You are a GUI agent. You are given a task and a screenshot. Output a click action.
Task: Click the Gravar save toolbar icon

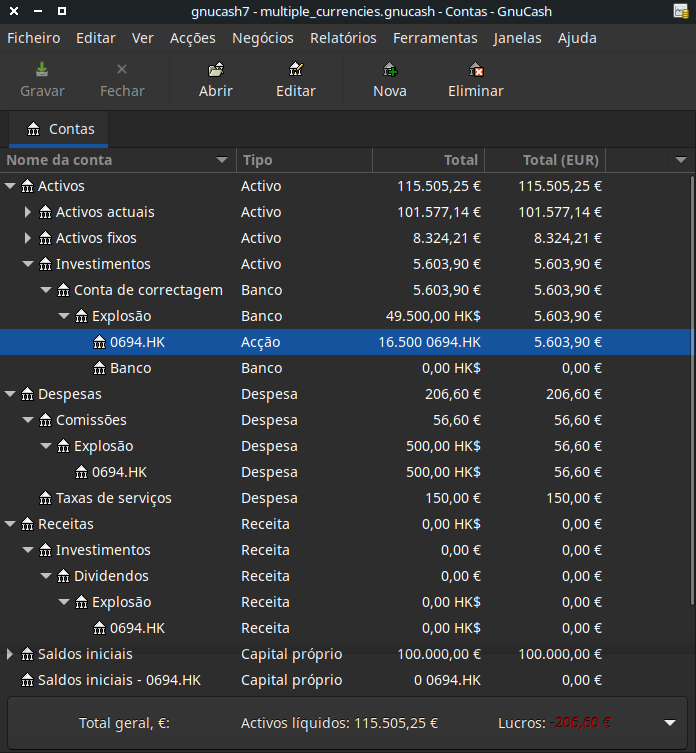tap(42, 70)
